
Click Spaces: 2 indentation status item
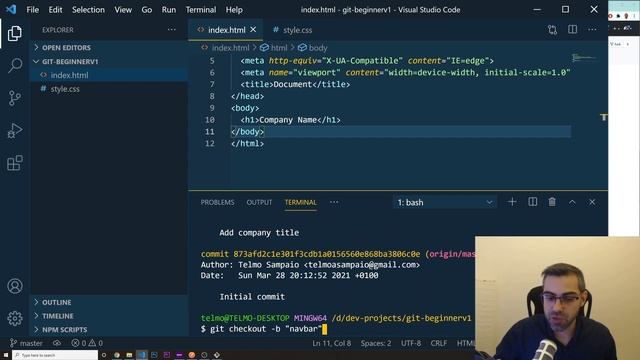click(x=376, y=343)
